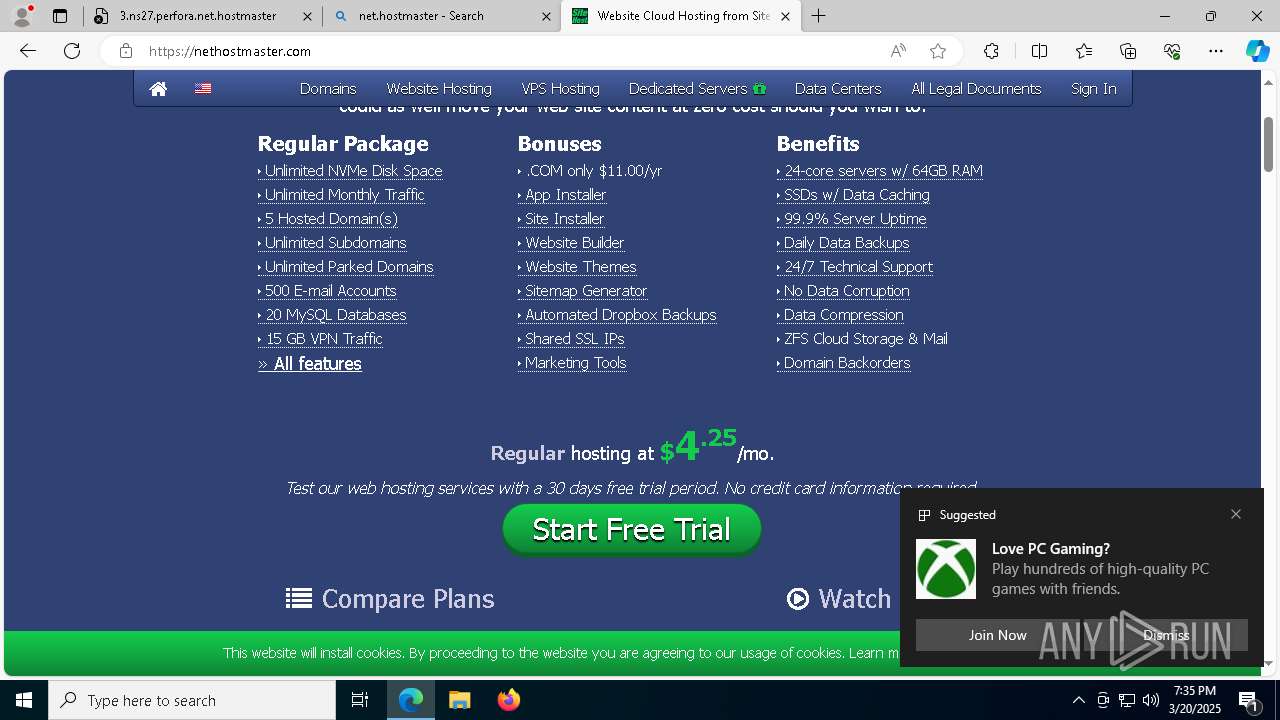Image resolution: width=1280 pixels, height=720 pixels.
Task: Open the 500 E-mail Accounts link
Action: (327, 291)
